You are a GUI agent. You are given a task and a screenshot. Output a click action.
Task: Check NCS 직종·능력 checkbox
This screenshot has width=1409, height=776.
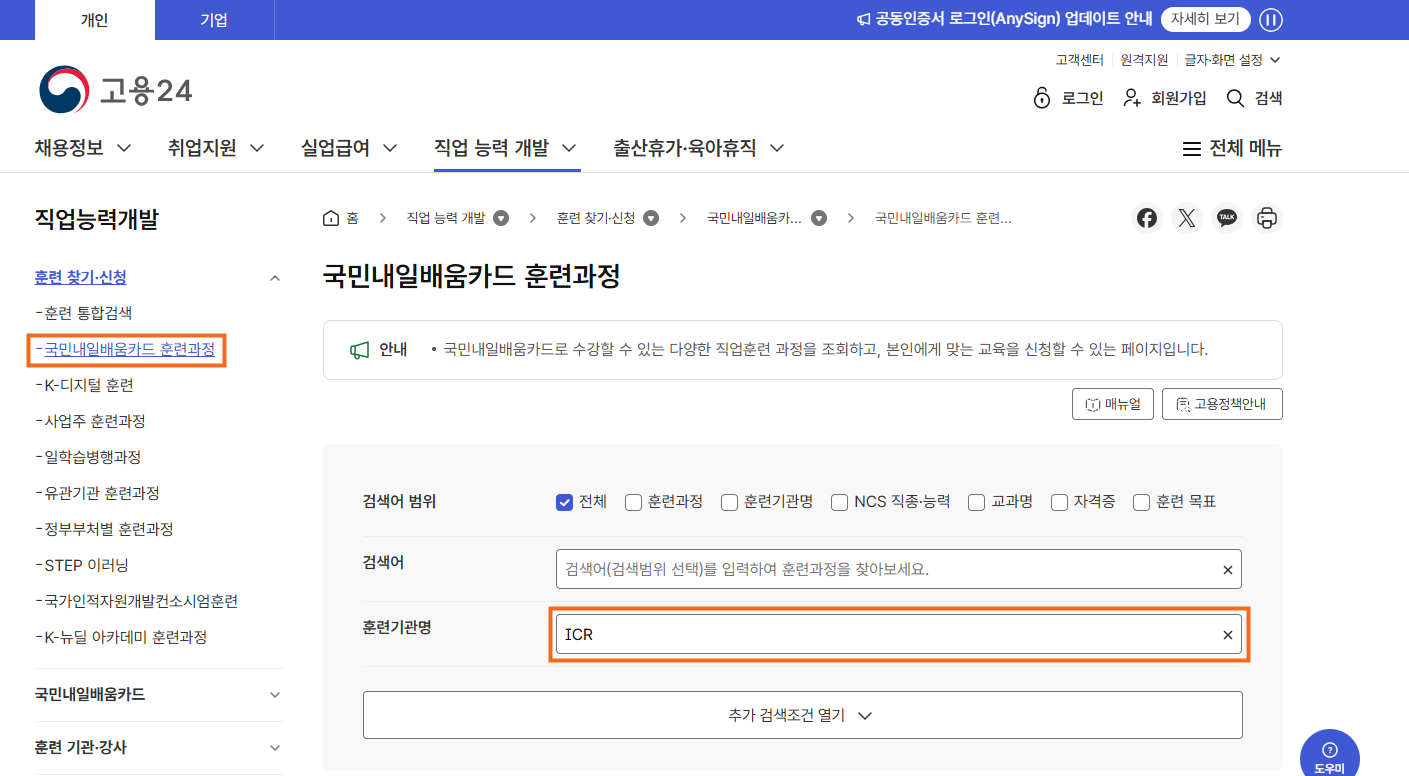pos(839,502)
